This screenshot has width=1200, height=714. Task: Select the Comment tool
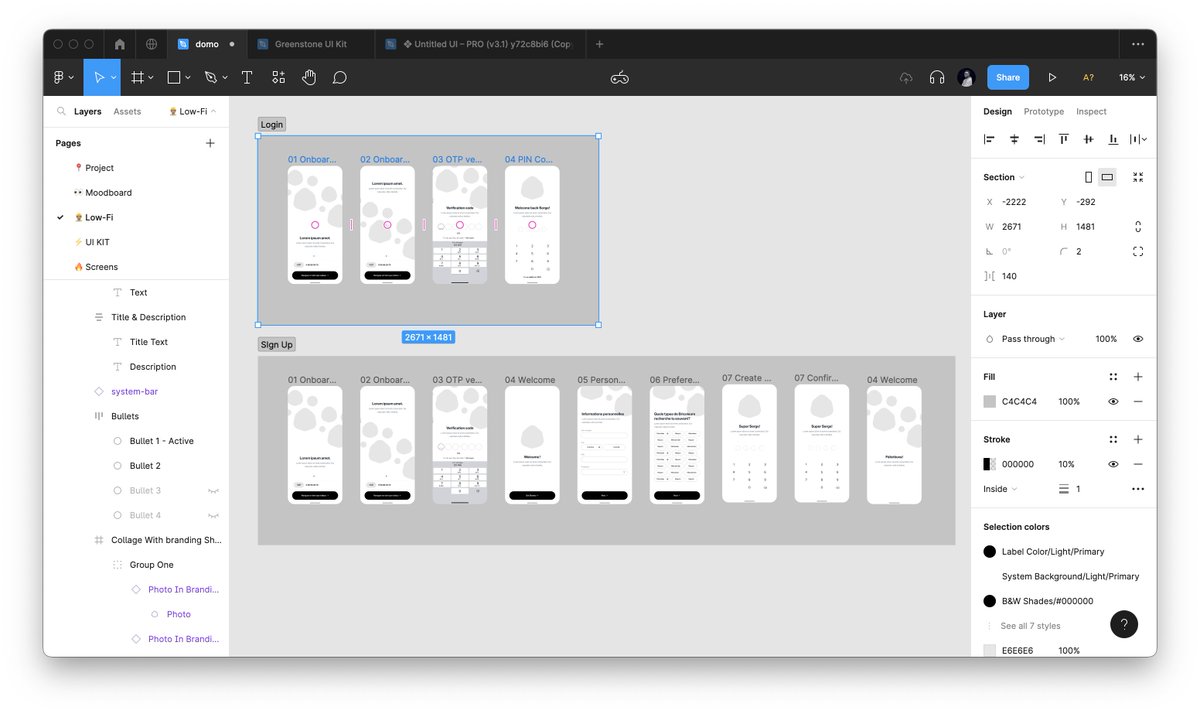(340, 77)
